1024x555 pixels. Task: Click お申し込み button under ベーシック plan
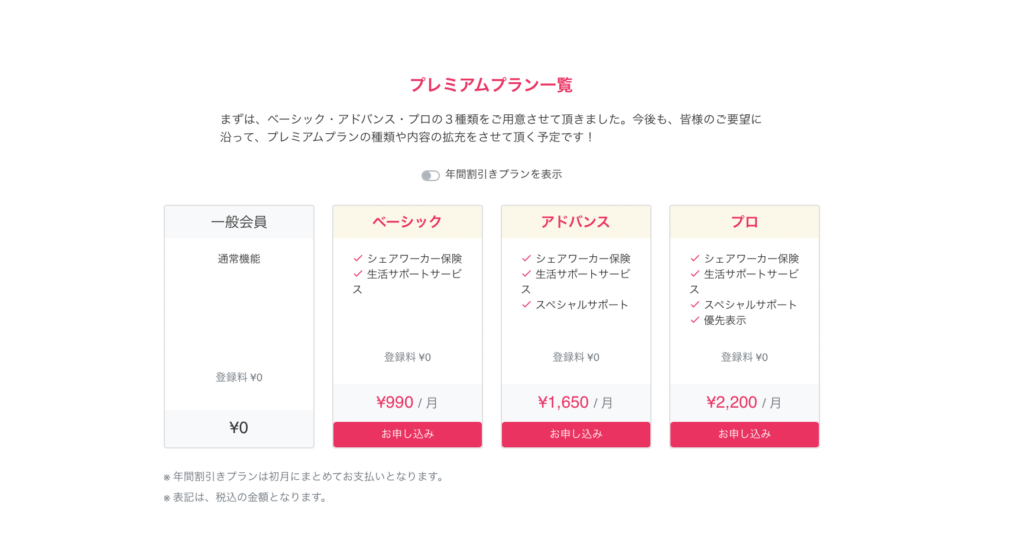pyautogui.click(x=407, y=434)
